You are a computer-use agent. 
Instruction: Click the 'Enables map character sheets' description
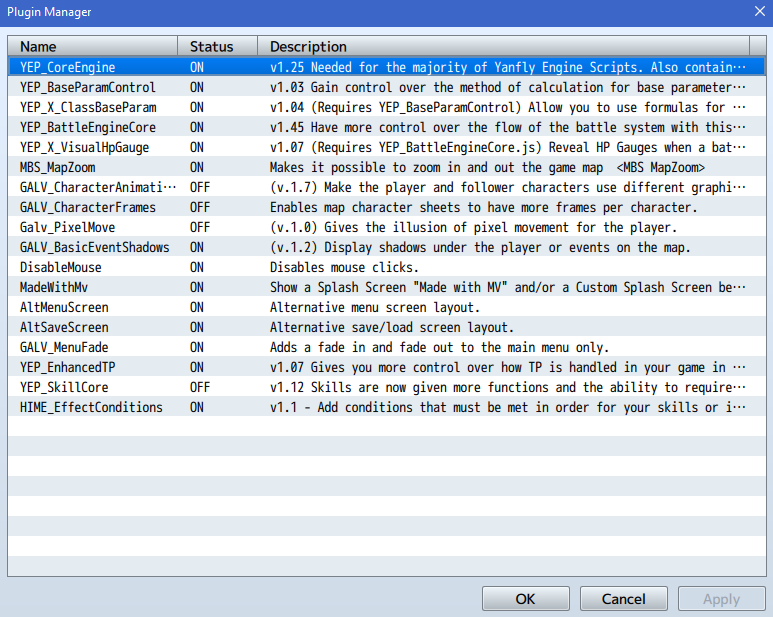tap(484, 207)
